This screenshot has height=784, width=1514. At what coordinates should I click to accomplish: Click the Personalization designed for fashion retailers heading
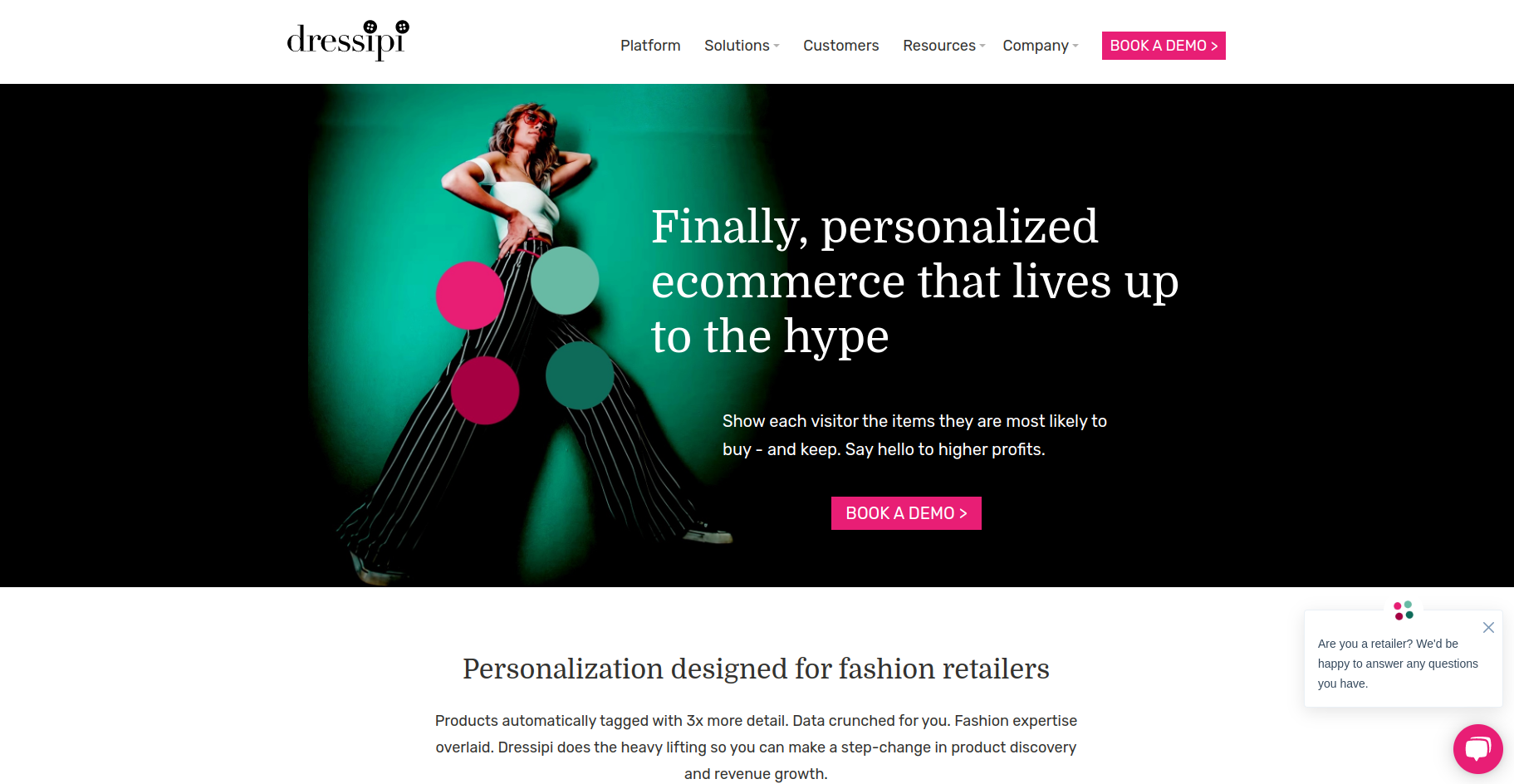[756, 669]
